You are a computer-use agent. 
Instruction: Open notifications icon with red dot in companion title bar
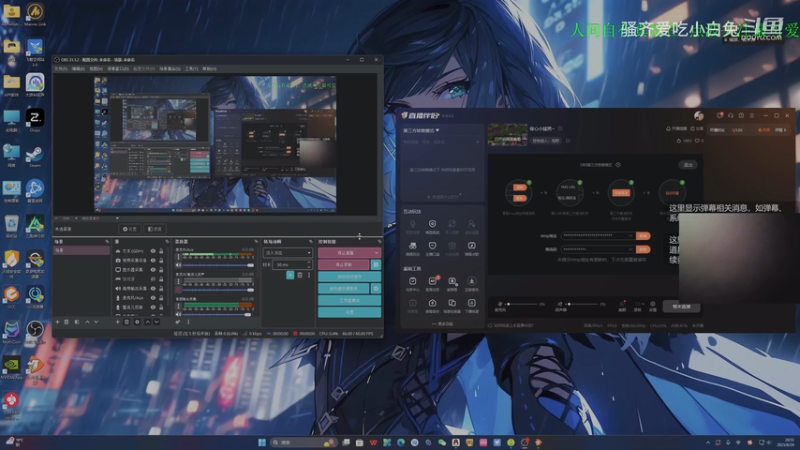pos(720,116)
